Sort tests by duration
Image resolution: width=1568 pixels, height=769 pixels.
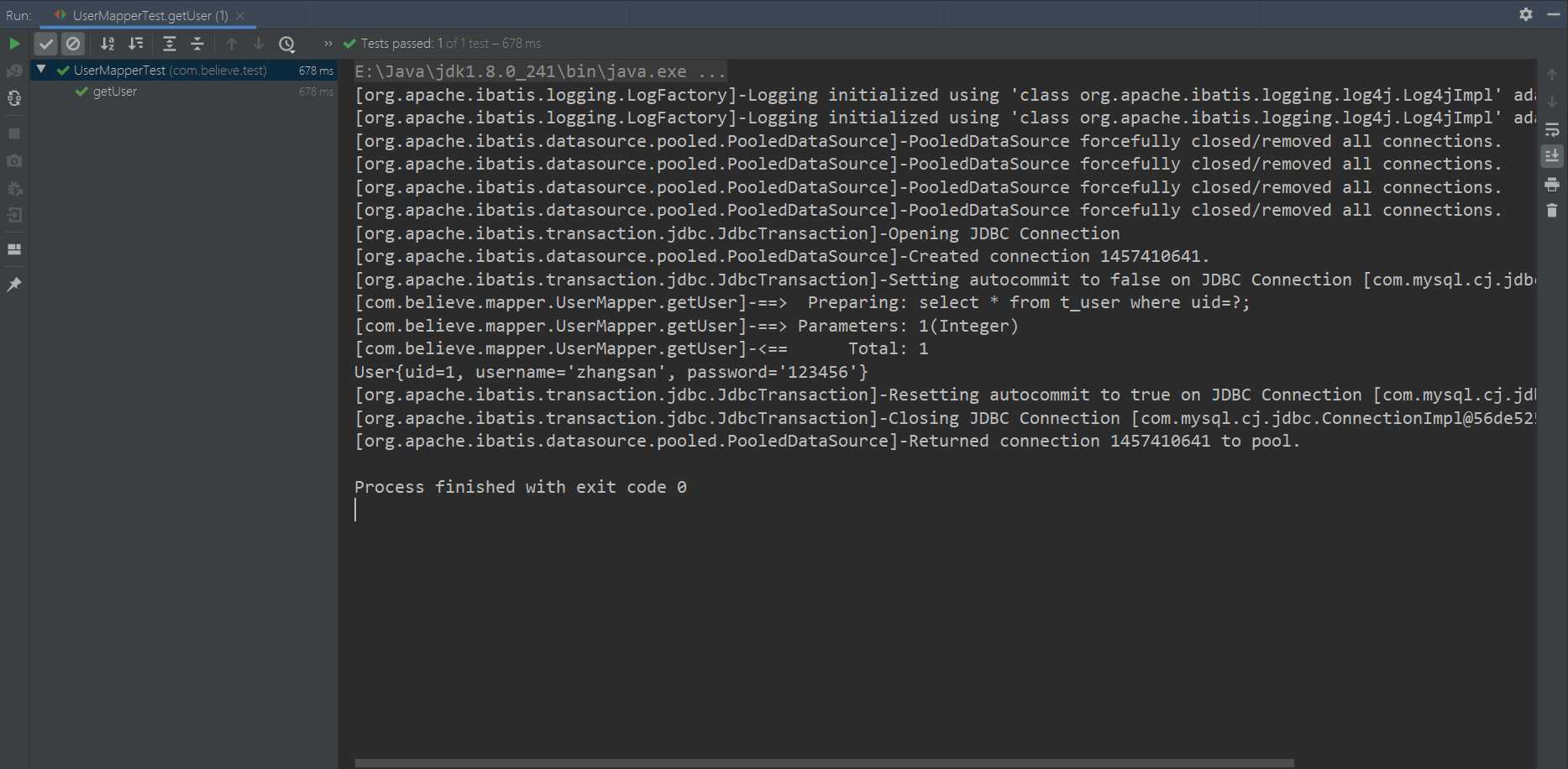[135, 44]
